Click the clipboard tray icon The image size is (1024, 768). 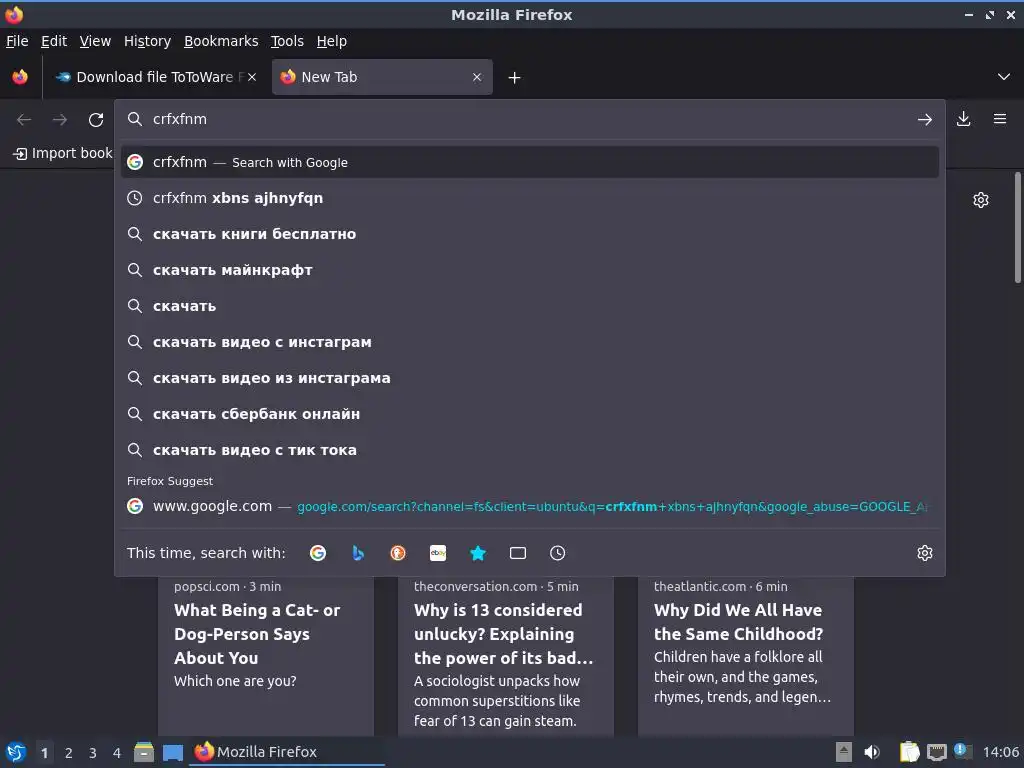pos(909,752)
